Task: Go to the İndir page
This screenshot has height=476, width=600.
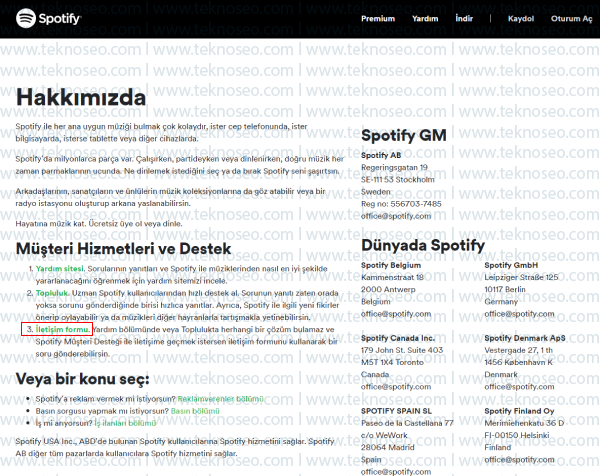Action: 464,18
